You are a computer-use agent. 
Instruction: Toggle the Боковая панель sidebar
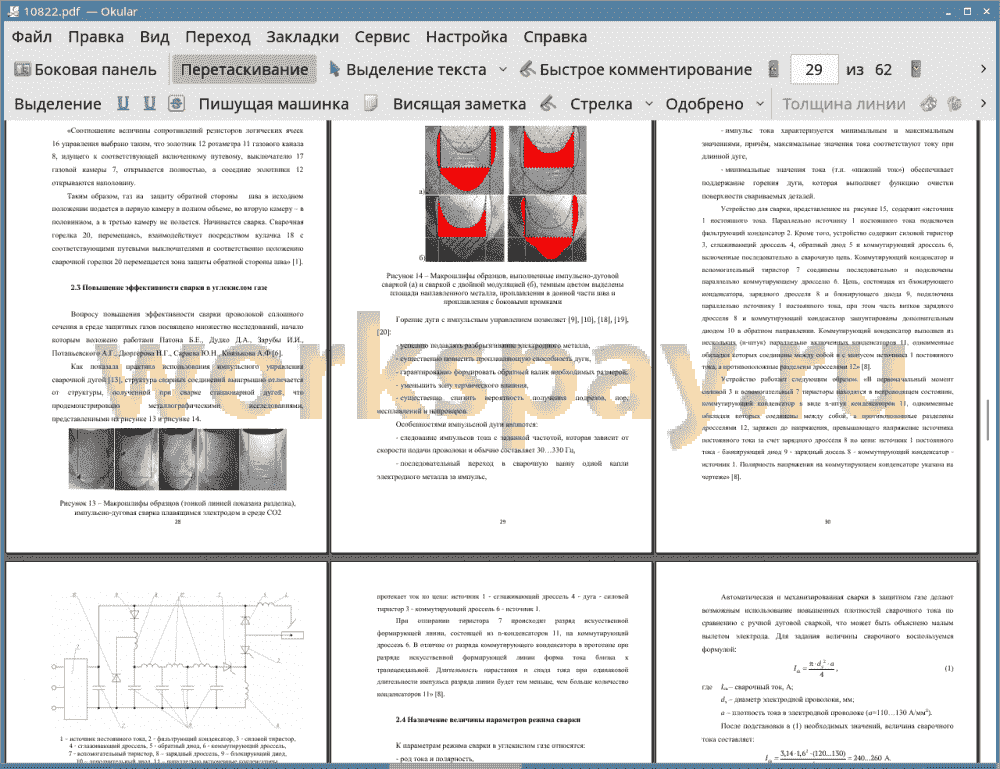pyautogui.click(x=85, y=70)
